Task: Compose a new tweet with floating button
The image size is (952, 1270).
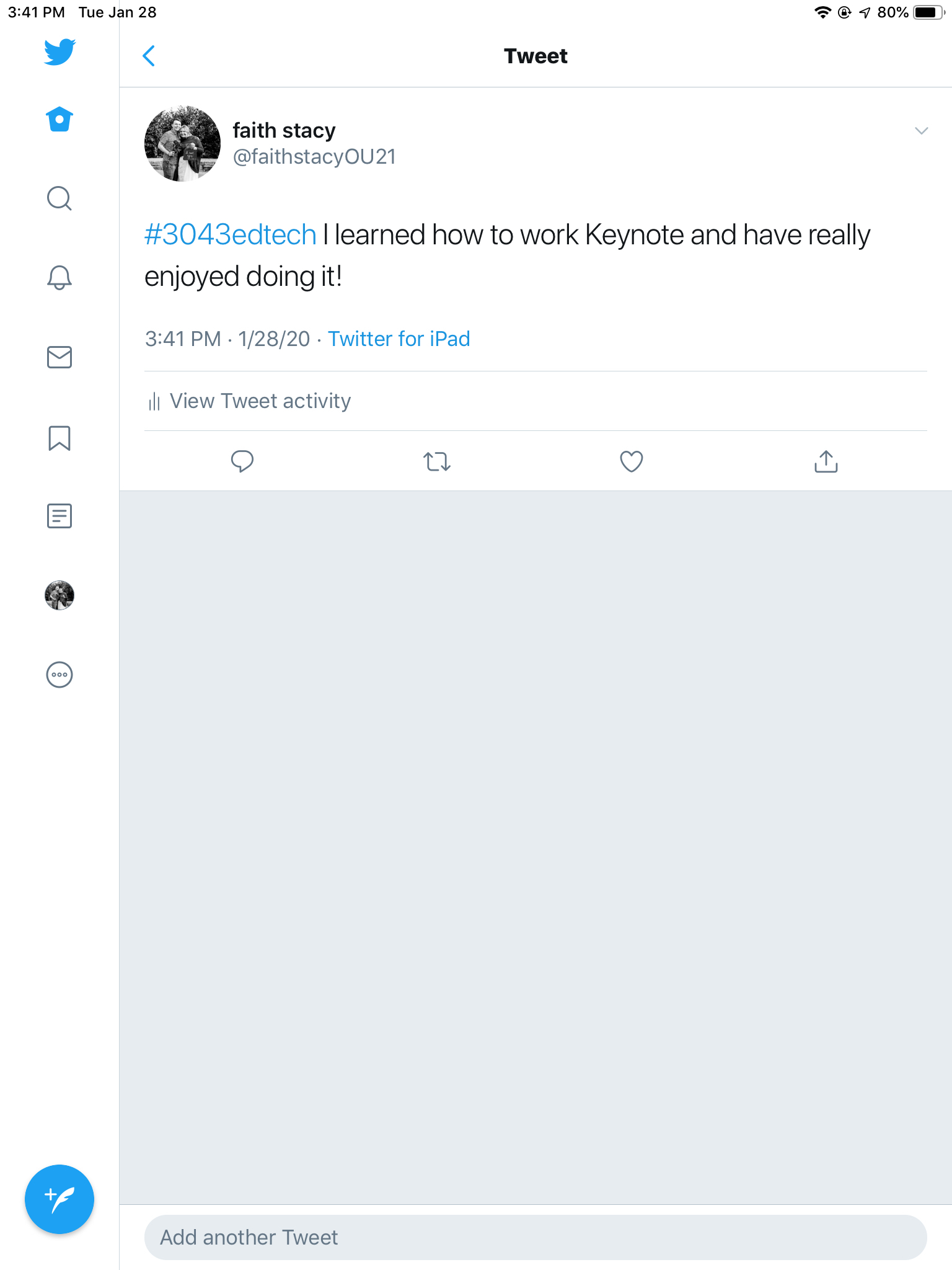Action: 59,1199
